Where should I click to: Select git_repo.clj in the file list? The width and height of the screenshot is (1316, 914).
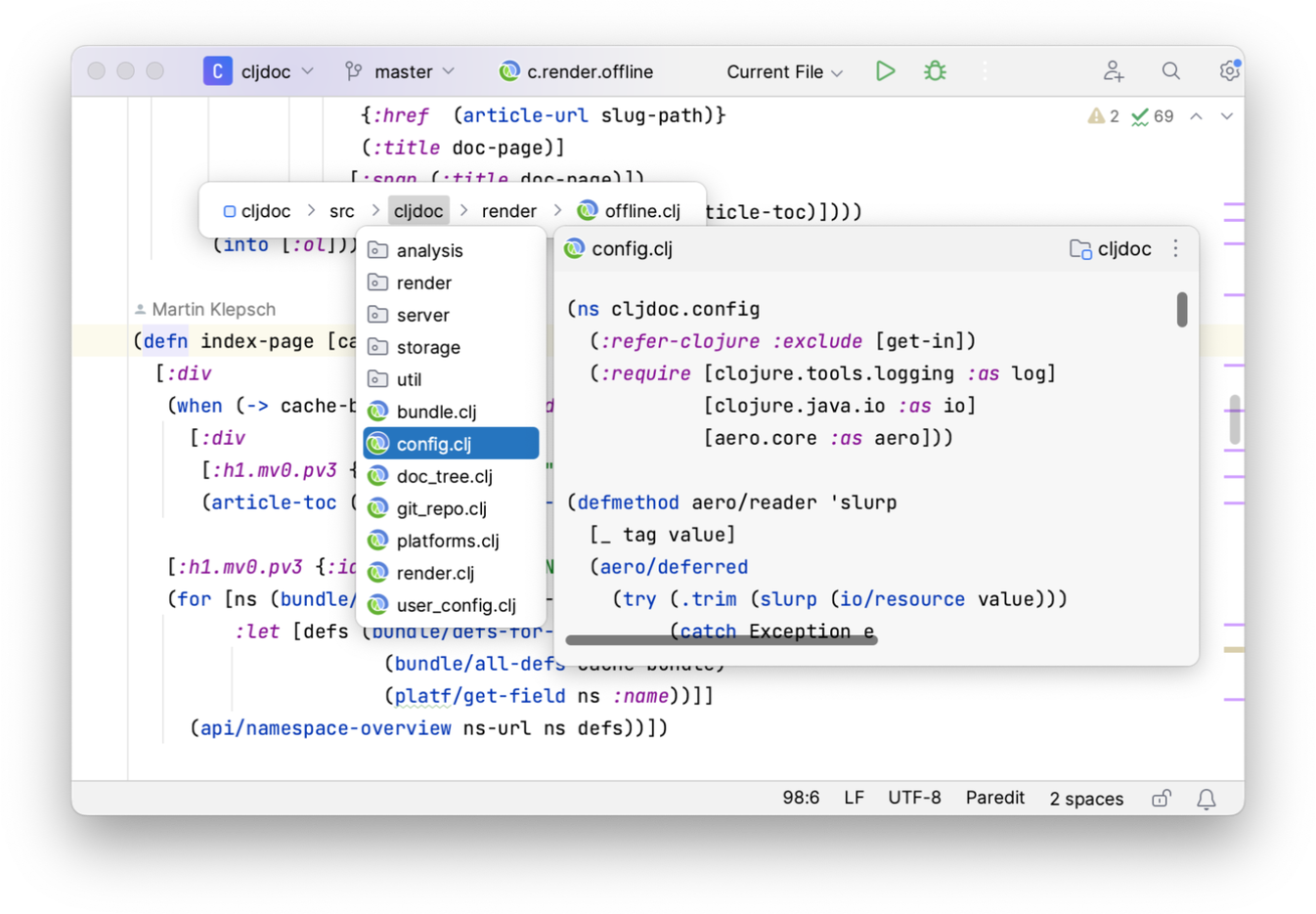tap(451, 508)
